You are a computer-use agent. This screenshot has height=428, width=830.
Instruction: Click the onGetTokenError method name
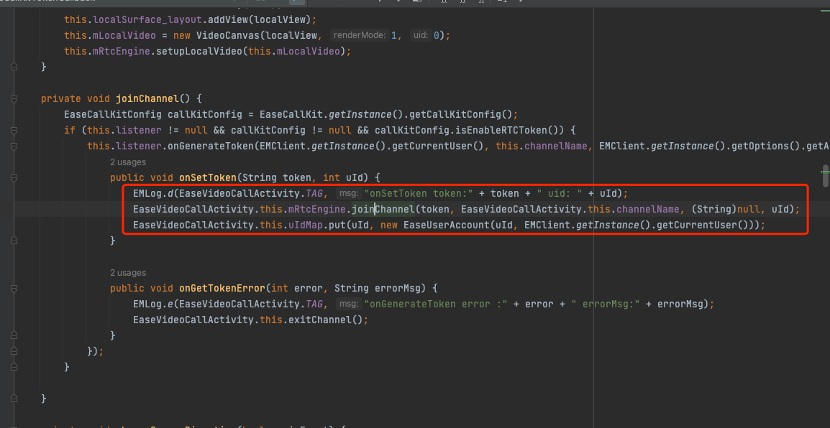click(x=222, y=288)
